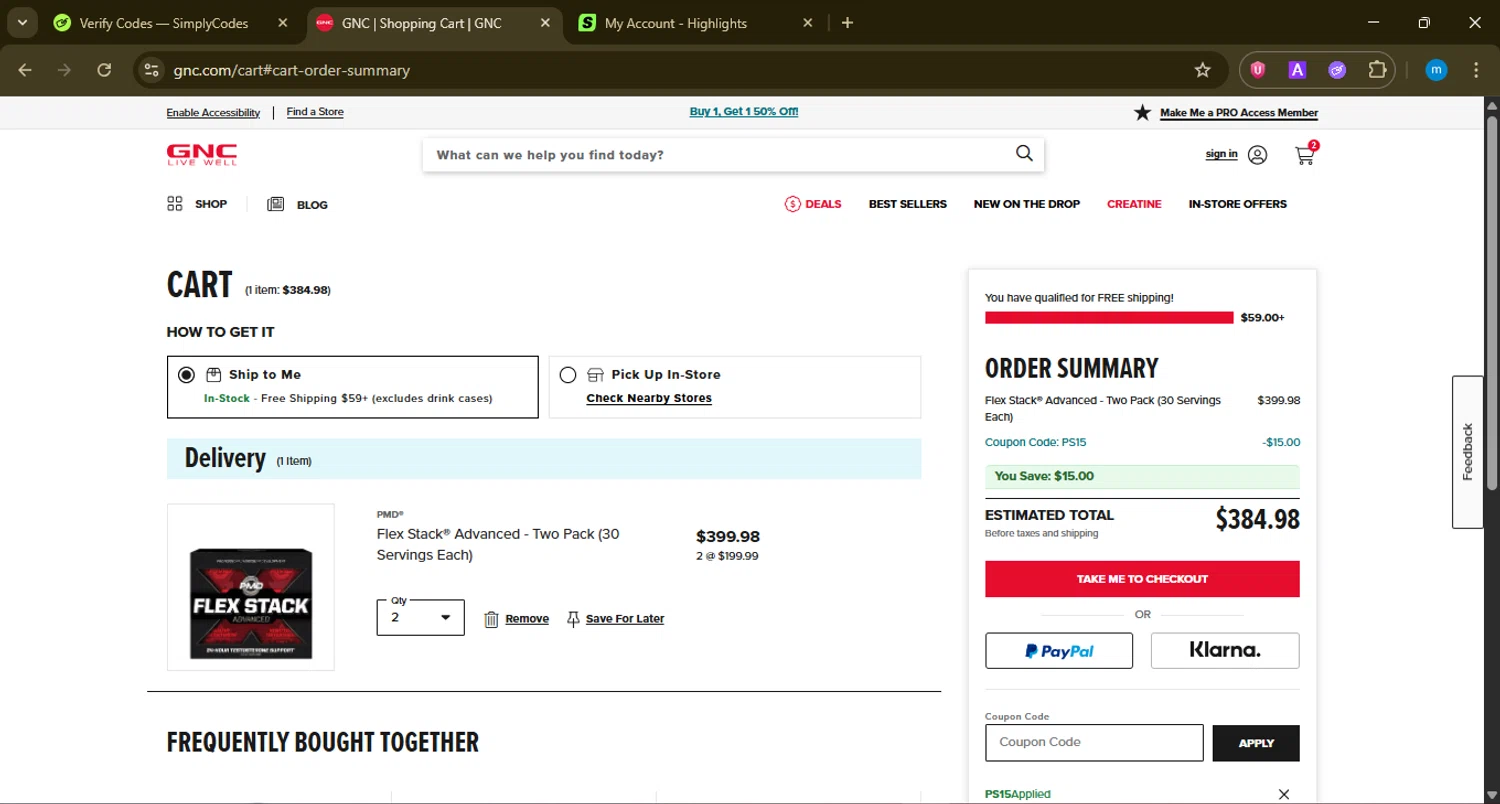Viewport: 1500px width, 804px height.
Task: Reload the GNC cart page
Action: click(104, 70)
